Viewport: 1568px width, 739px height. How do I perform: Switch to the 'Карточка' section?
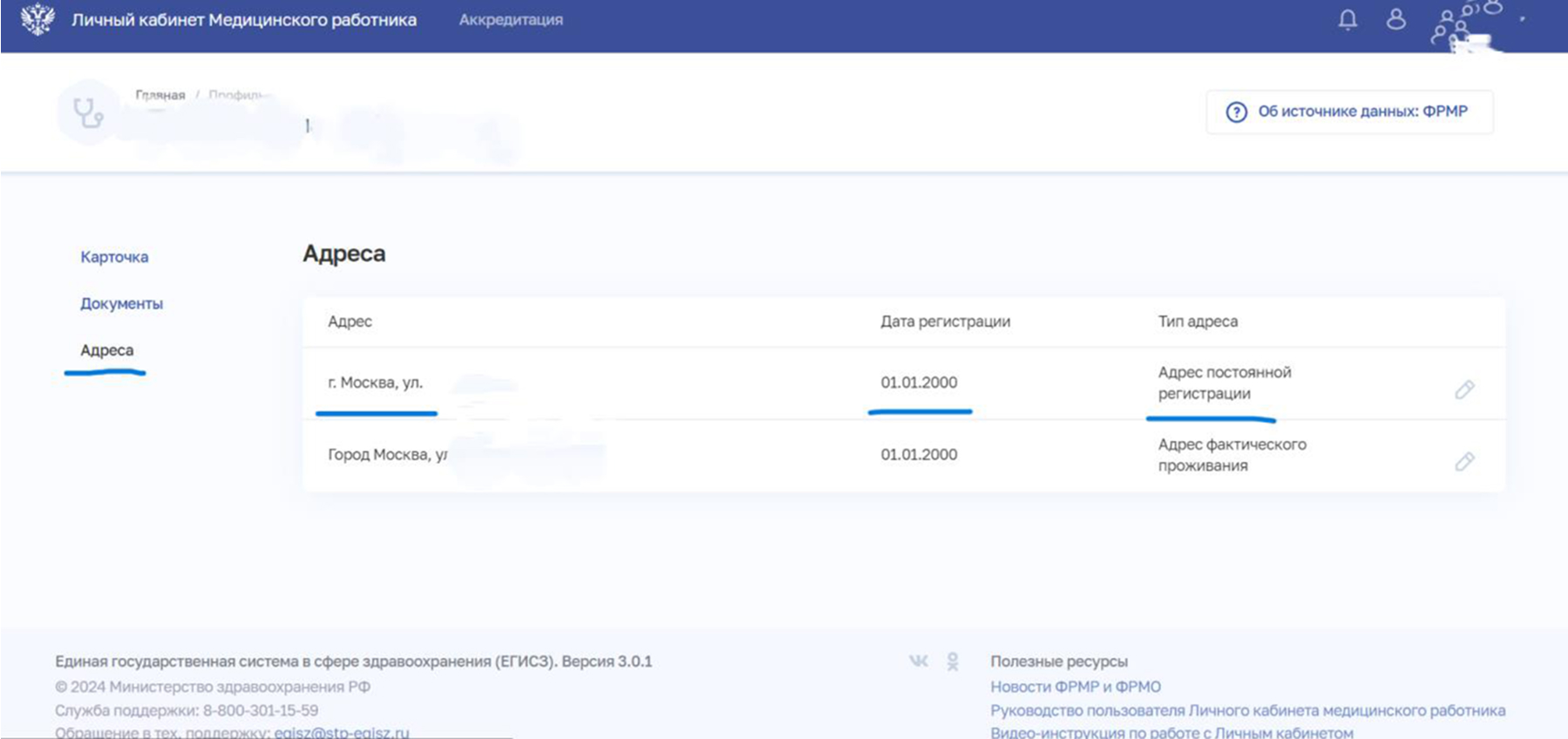(x=114, y=257)
